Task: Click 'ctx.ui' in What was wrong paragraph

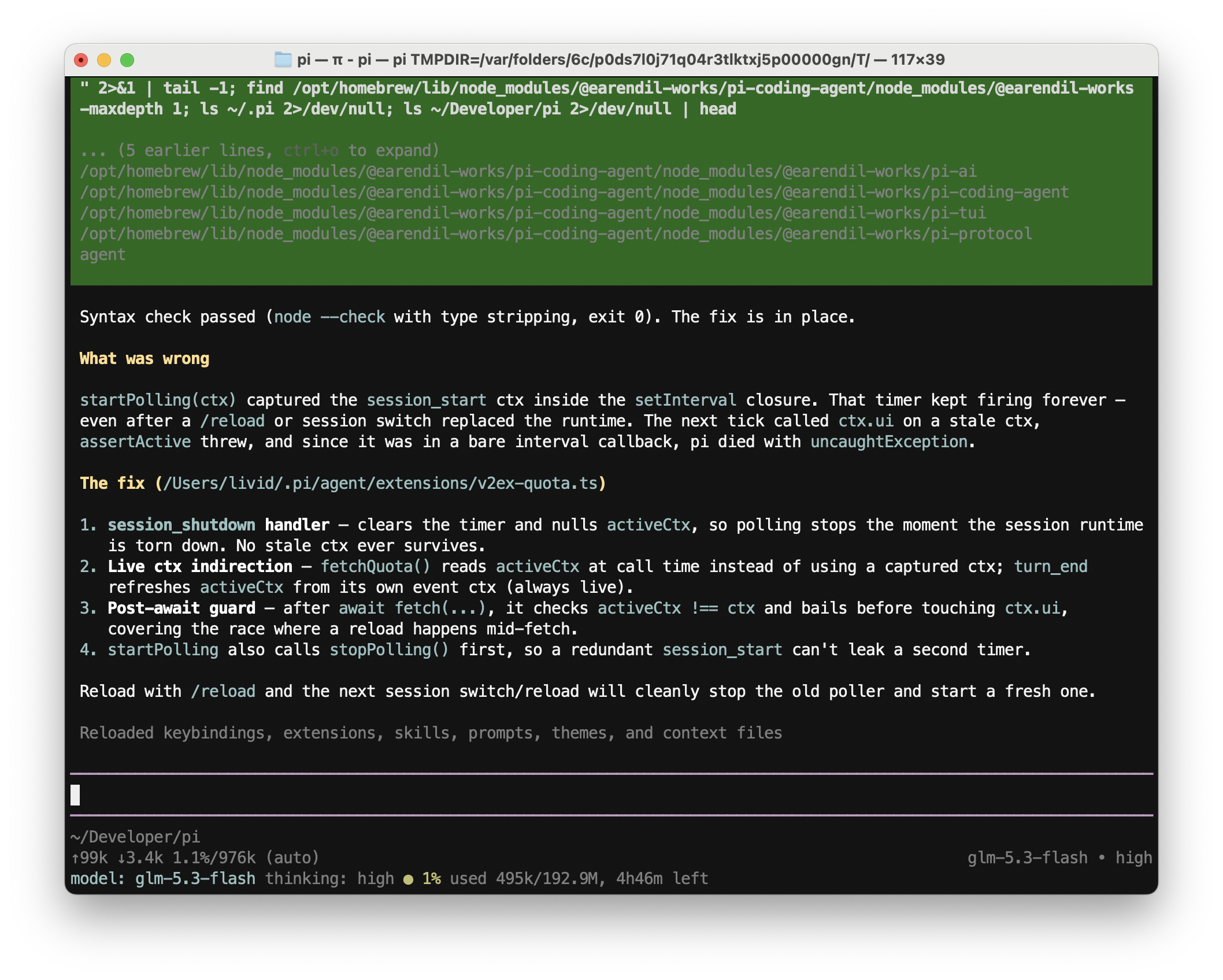Action: coord(866,421)
